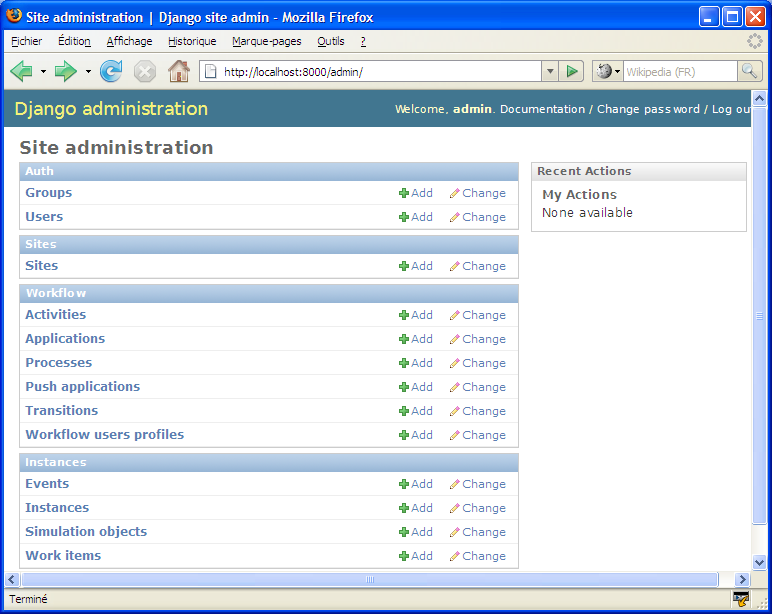Open the Wikipedia search engine dropdown

608,72
